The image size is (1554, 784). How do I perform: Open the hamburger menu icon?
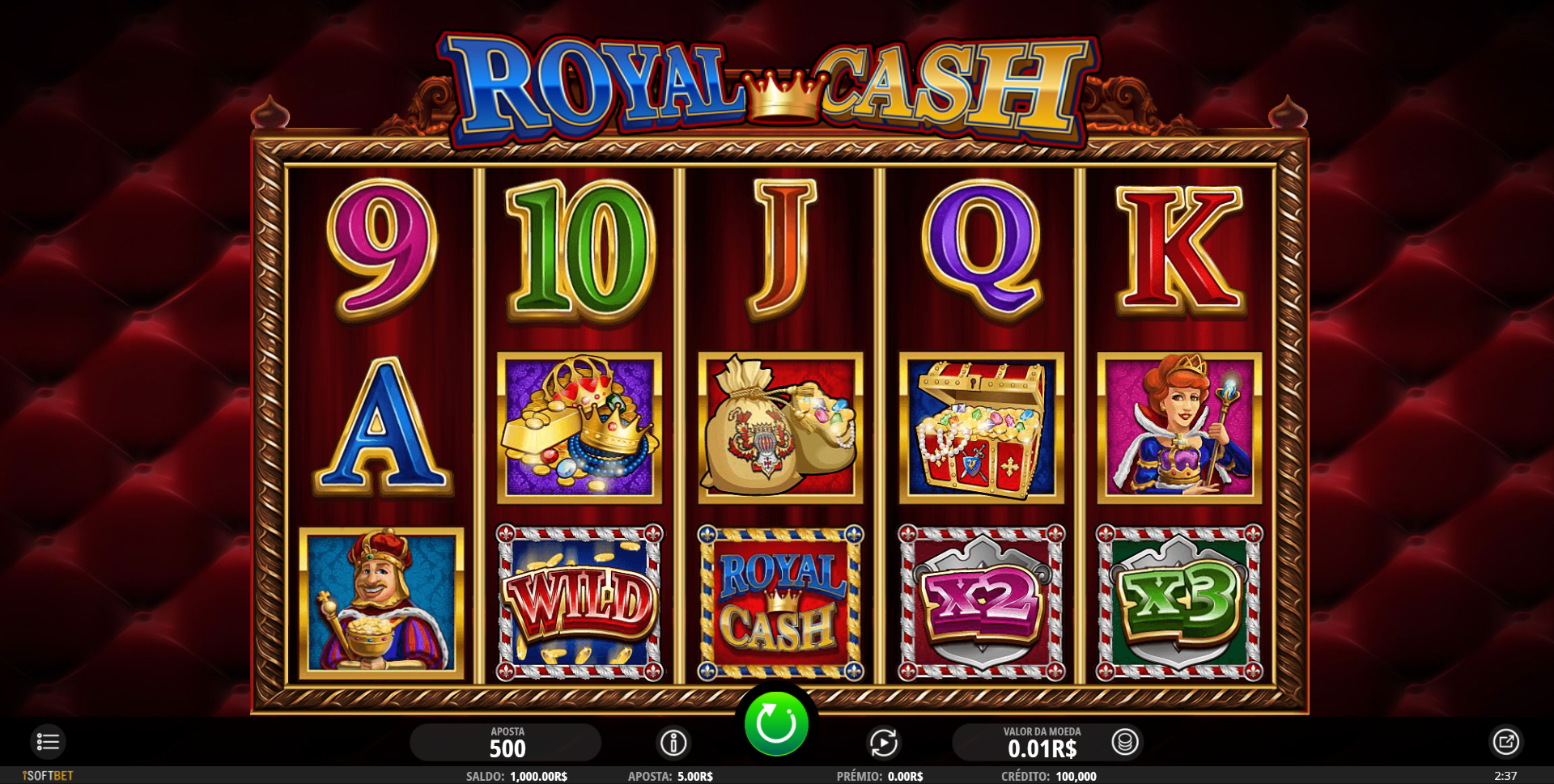tap(48, 742)
